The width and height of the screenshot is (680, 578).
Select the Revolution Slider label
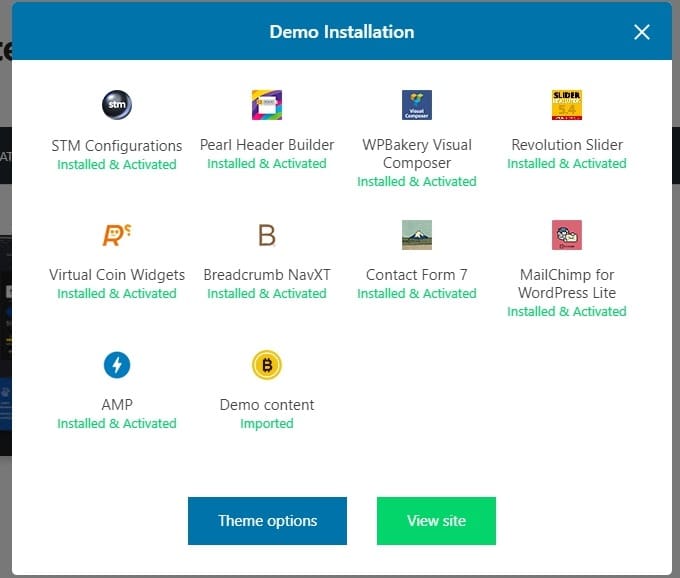[x=567, y=144]
